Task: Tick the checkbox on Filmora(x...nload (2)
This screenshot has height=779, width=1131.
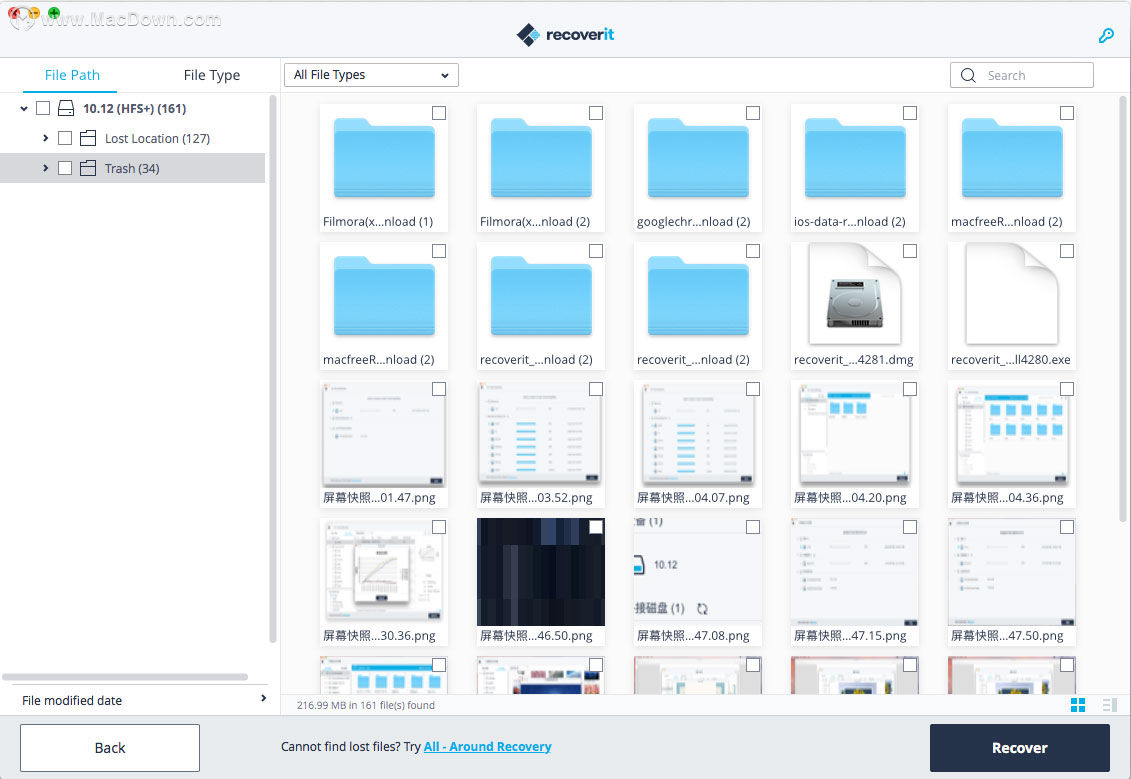Action: [596, 113]
